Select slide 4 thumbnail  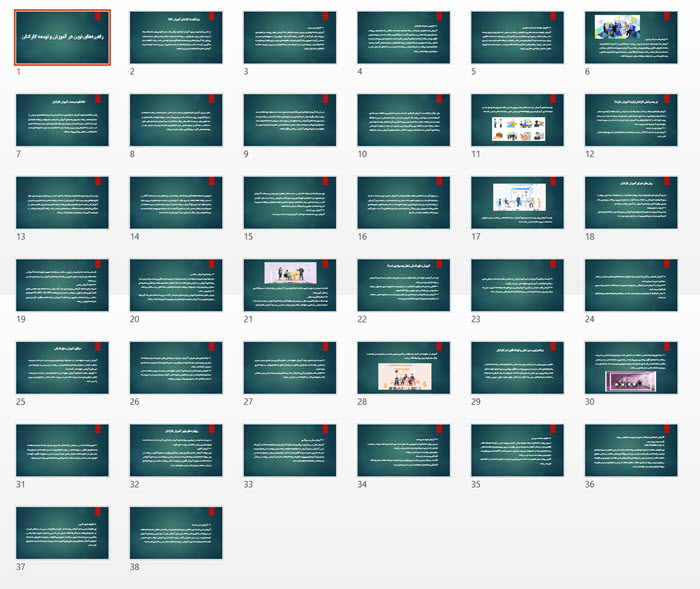tap(404, 38)
